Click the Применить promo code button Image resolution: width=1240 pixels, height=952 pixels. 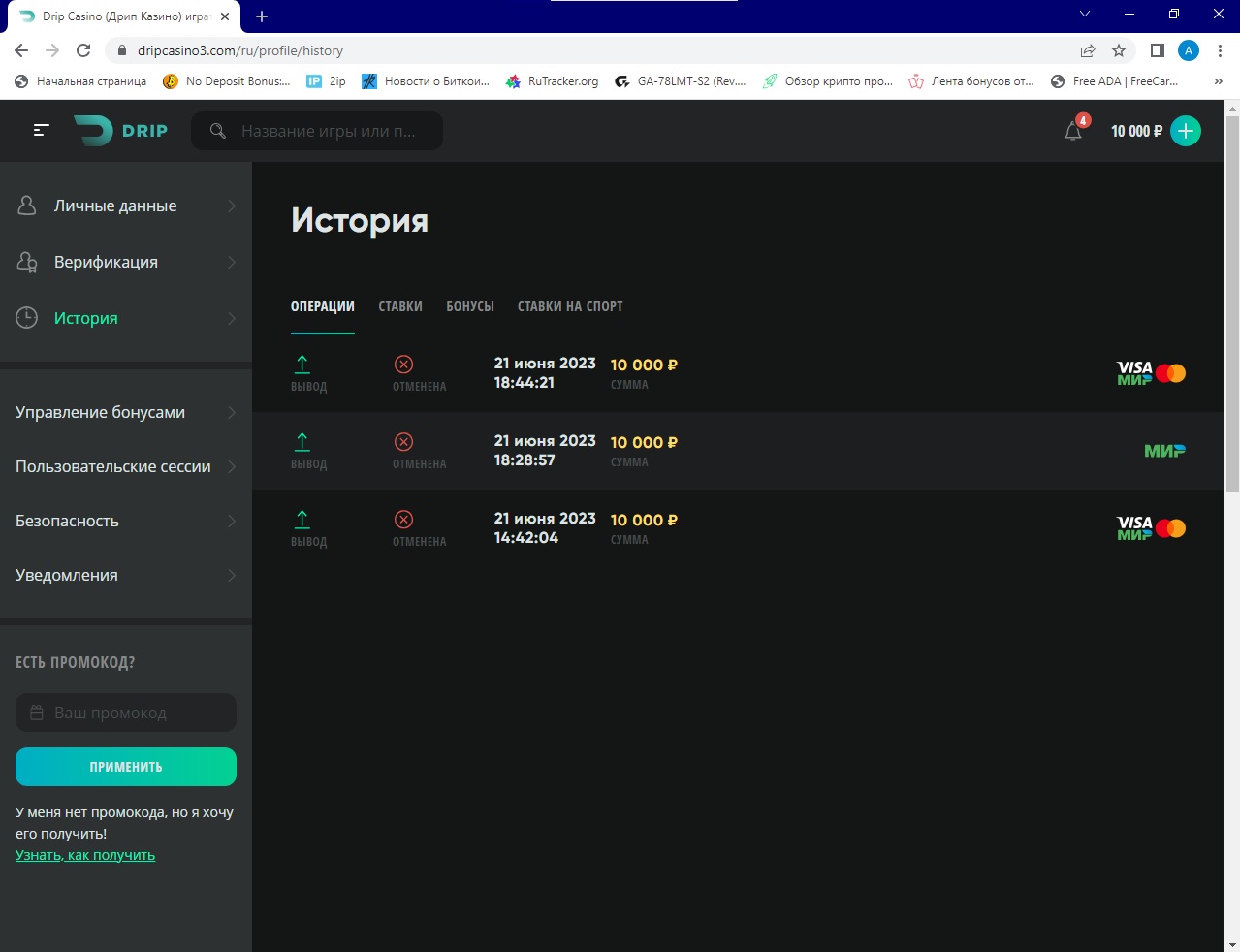tap(126, 767)
